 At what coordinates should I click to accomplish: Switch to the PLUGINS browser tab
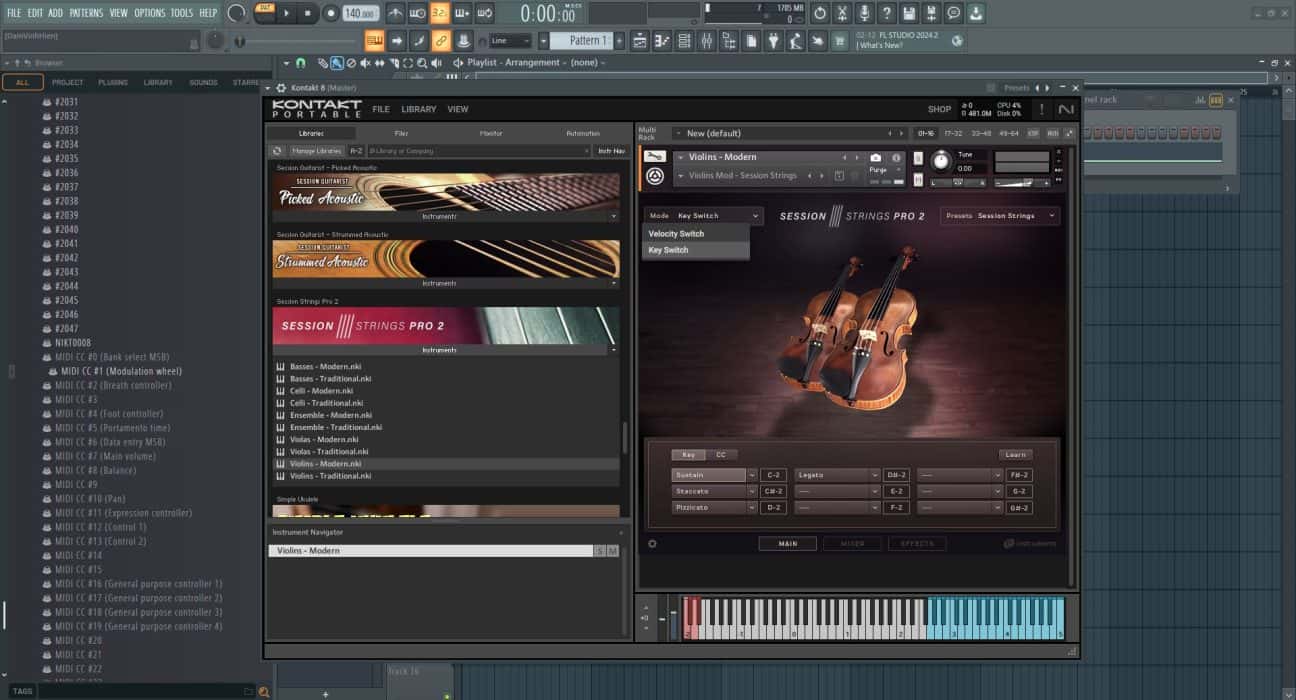113,83
